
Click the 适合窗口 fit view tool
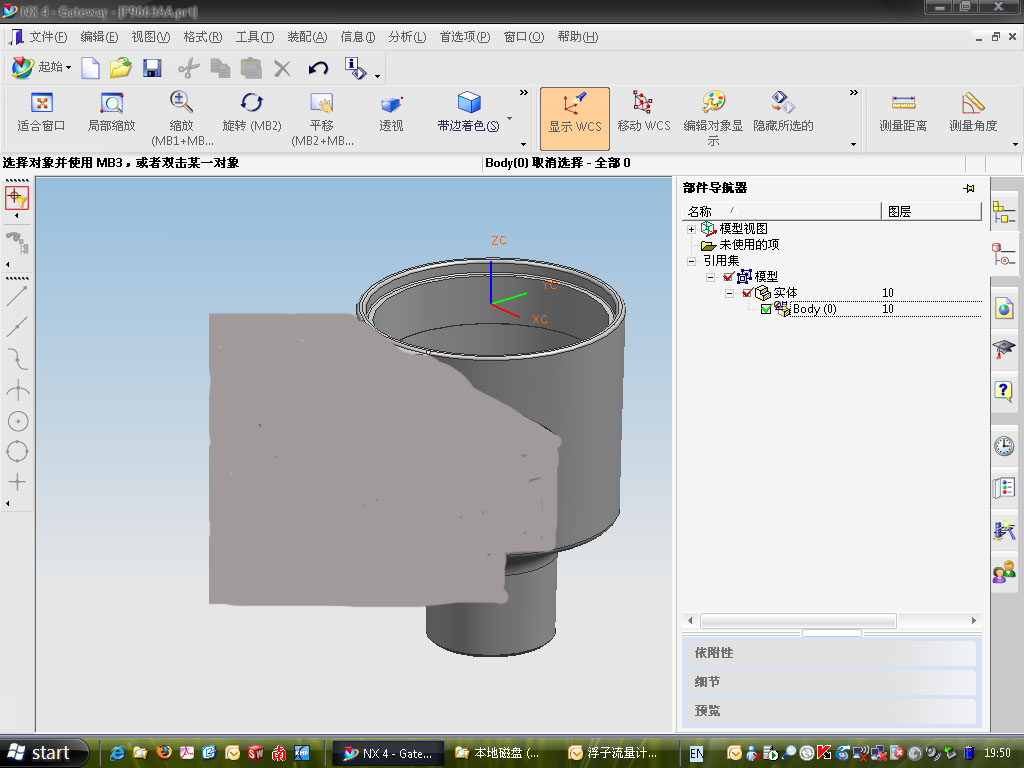pyautogui.click(x=41, y=112)
